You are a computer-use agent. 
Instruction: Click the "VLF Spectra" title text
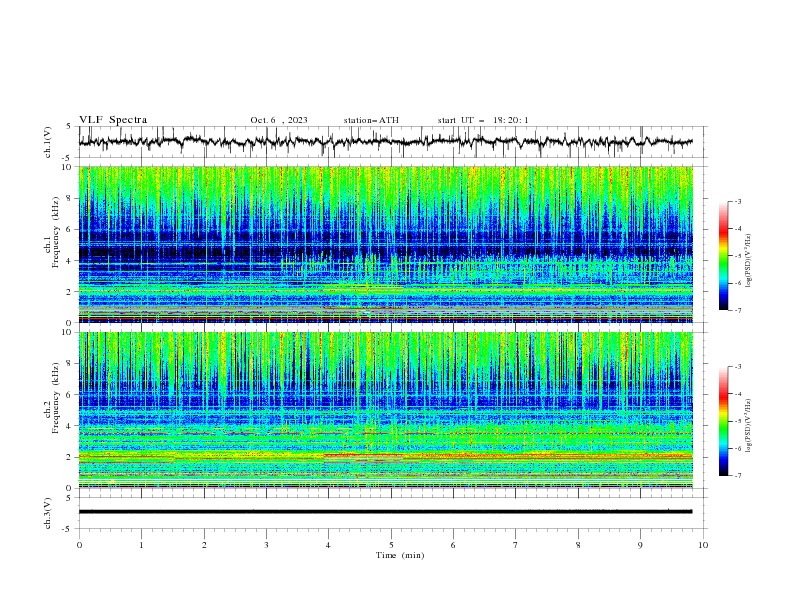pos(113,120)
